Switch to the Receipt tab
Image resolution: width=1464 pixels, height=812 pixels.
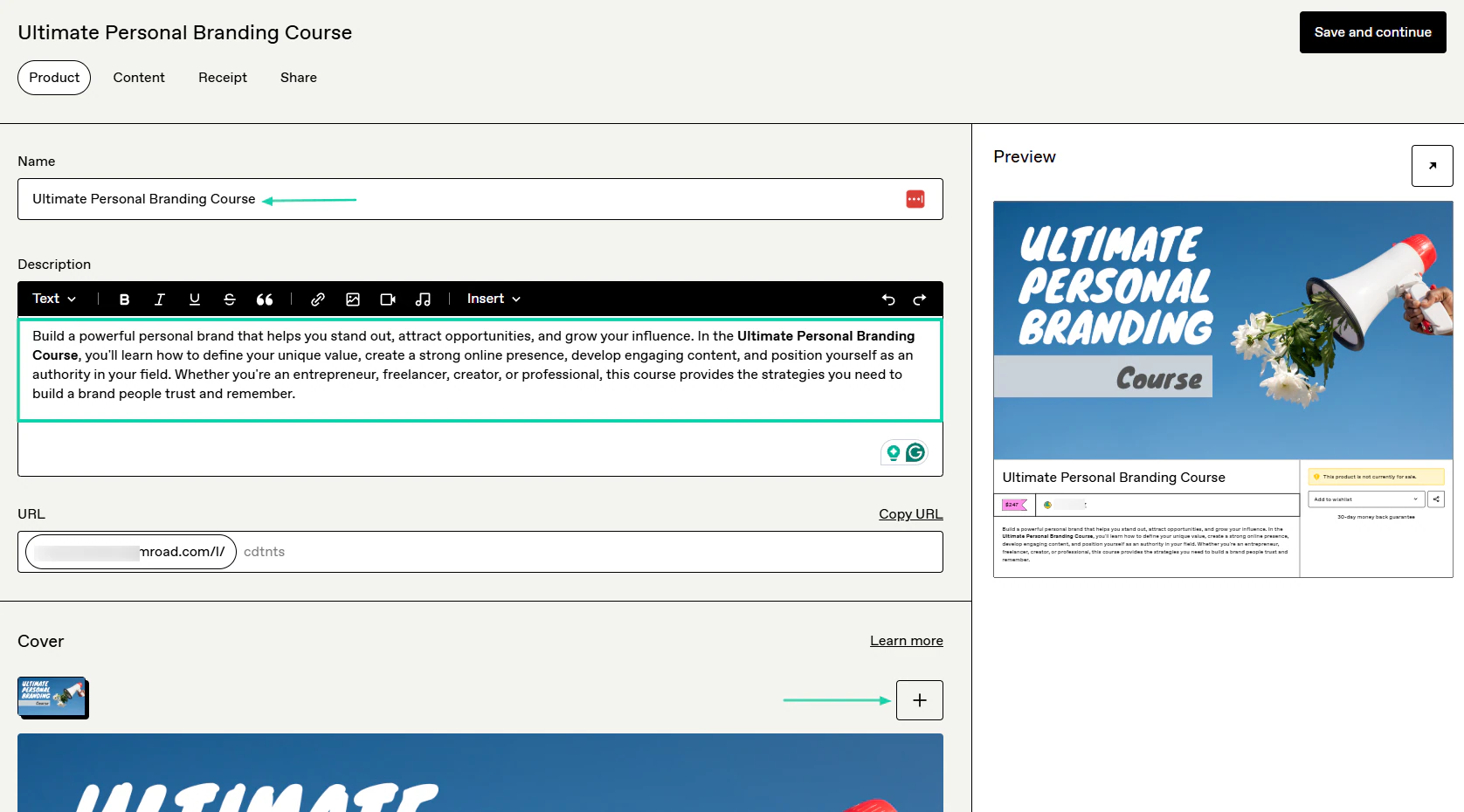click(x=223, y=78)
